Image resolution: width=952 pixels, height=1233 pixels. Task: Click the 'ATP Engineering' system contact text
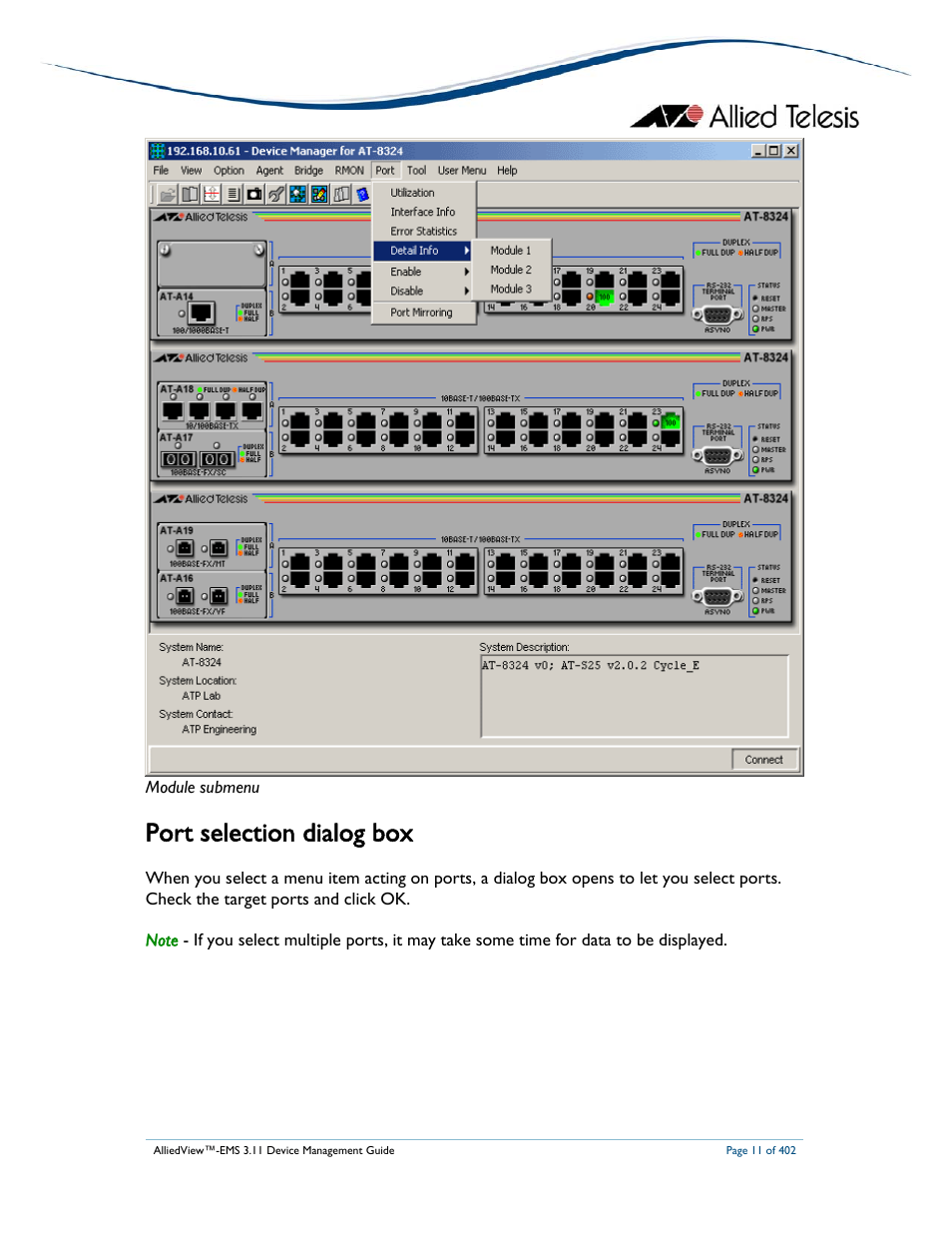[219, 730]
